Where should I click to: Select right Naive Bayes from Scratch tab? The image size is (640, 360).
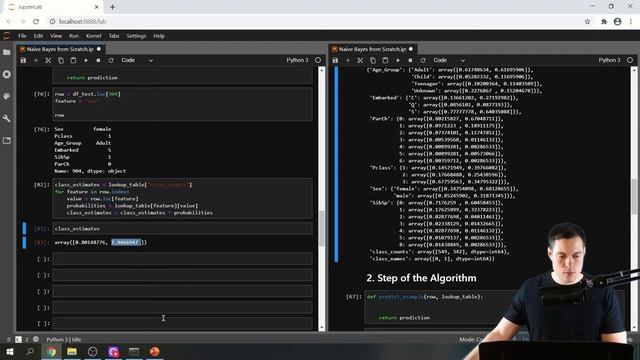(372, 49)
